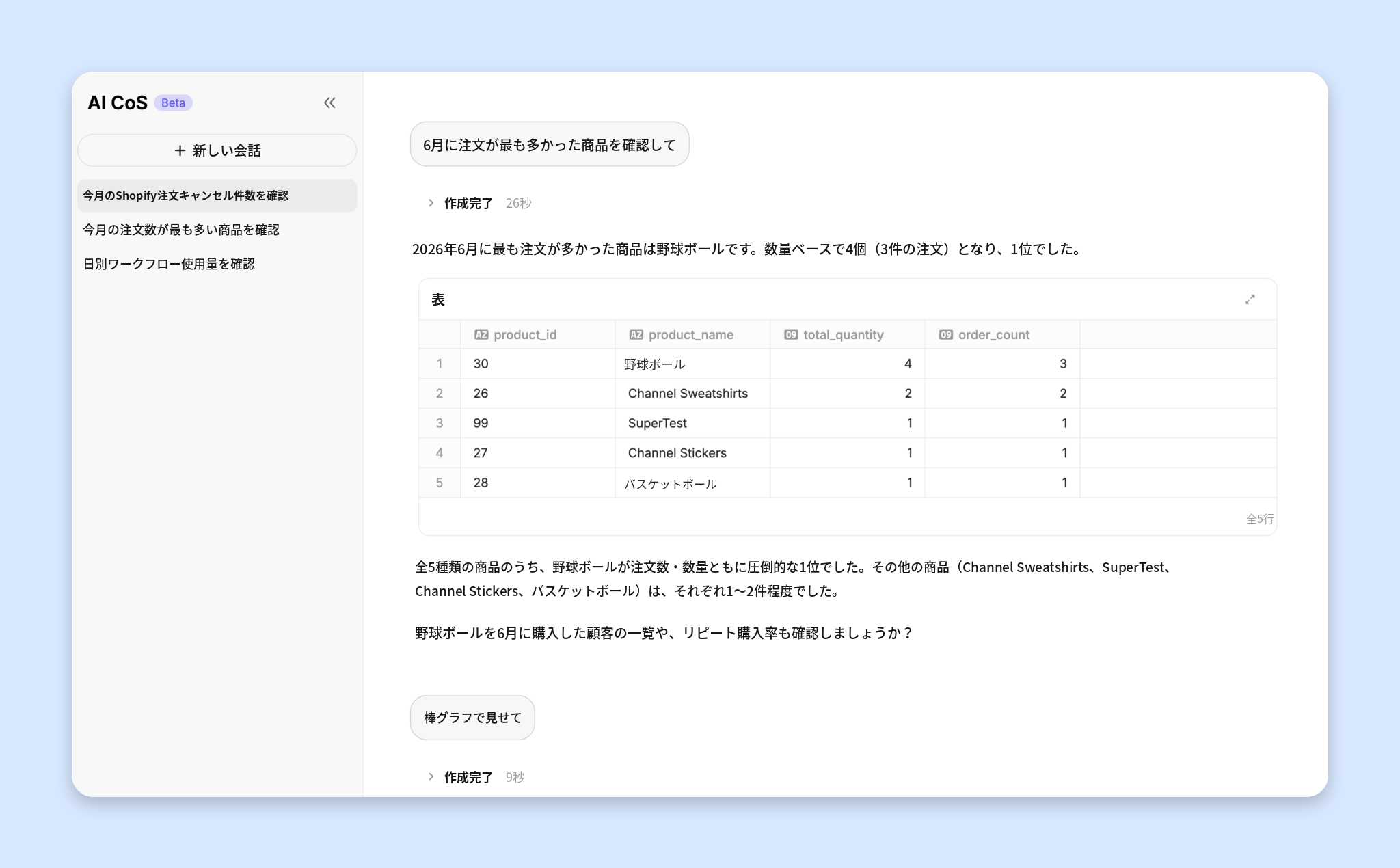Viewport: 1400px width, 868px height.
Task: Click the product_name column header
Action: coord(692,335)
